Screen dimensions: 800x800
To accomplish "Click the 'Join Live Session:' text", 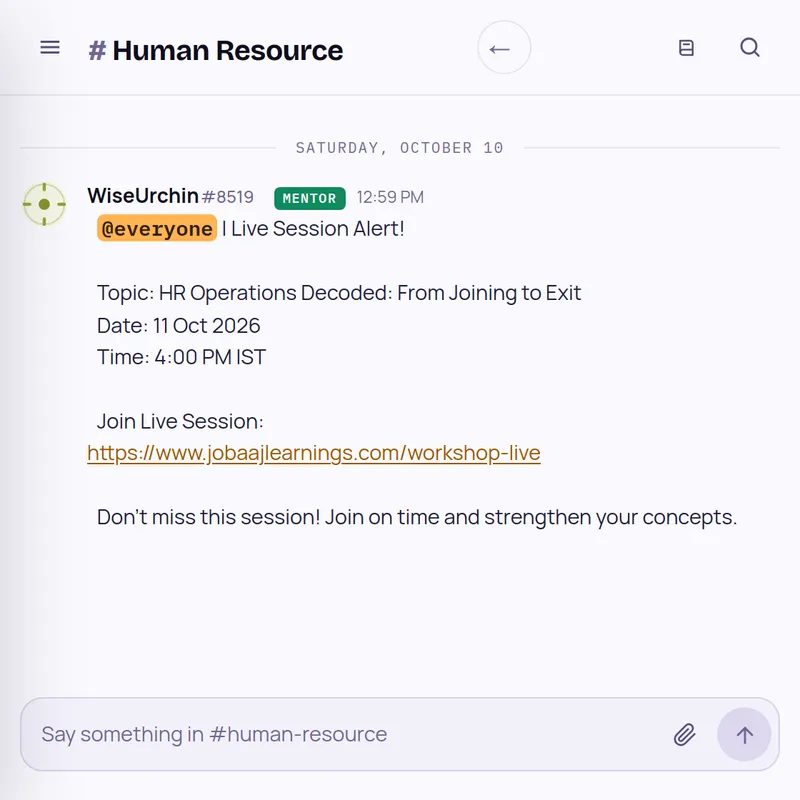I will pos(180,421).
